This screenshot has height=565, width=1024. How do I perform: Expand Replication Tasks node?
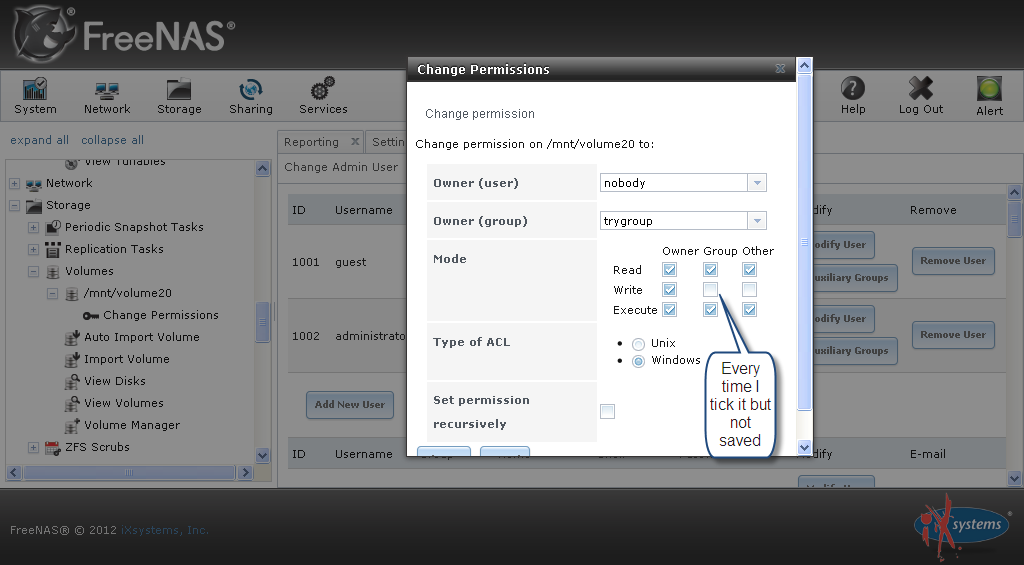pyautogui.click(x=33, y=250)
